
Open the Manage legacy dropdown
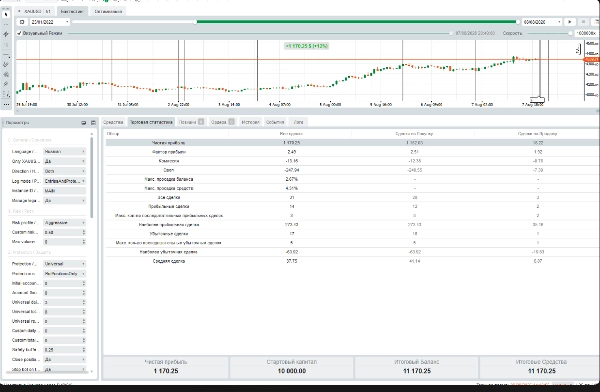(64, 201)
